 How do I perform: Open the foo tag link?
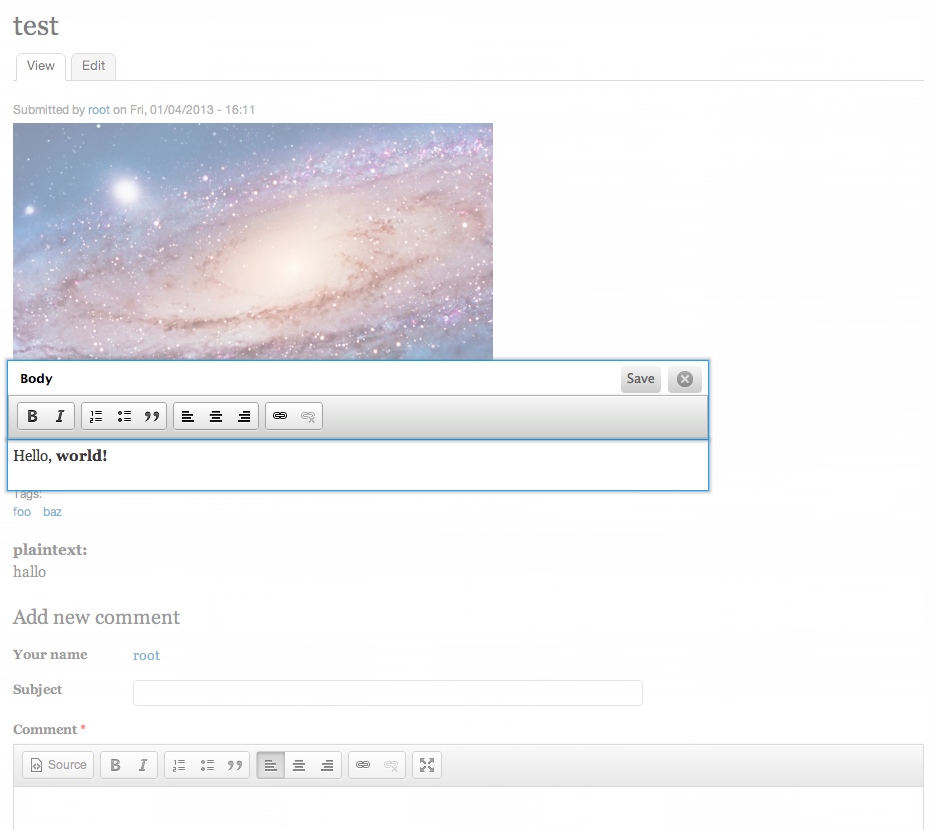(21, 511)
